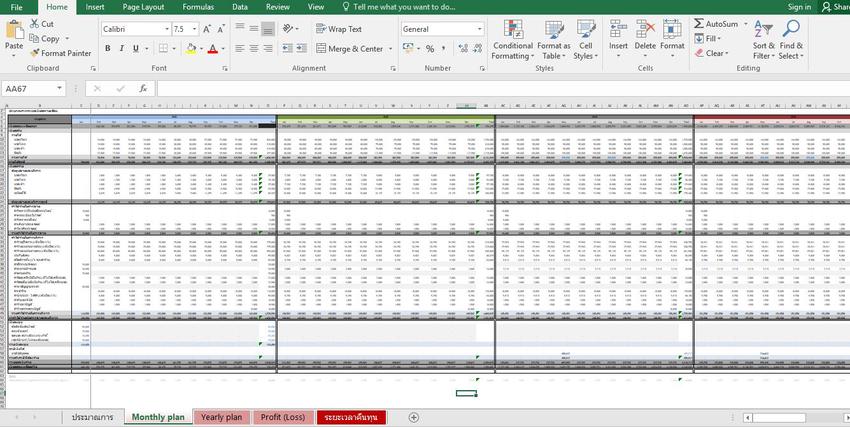
Task: Open the font color dropdown arrow
Action: click(223, 49)
